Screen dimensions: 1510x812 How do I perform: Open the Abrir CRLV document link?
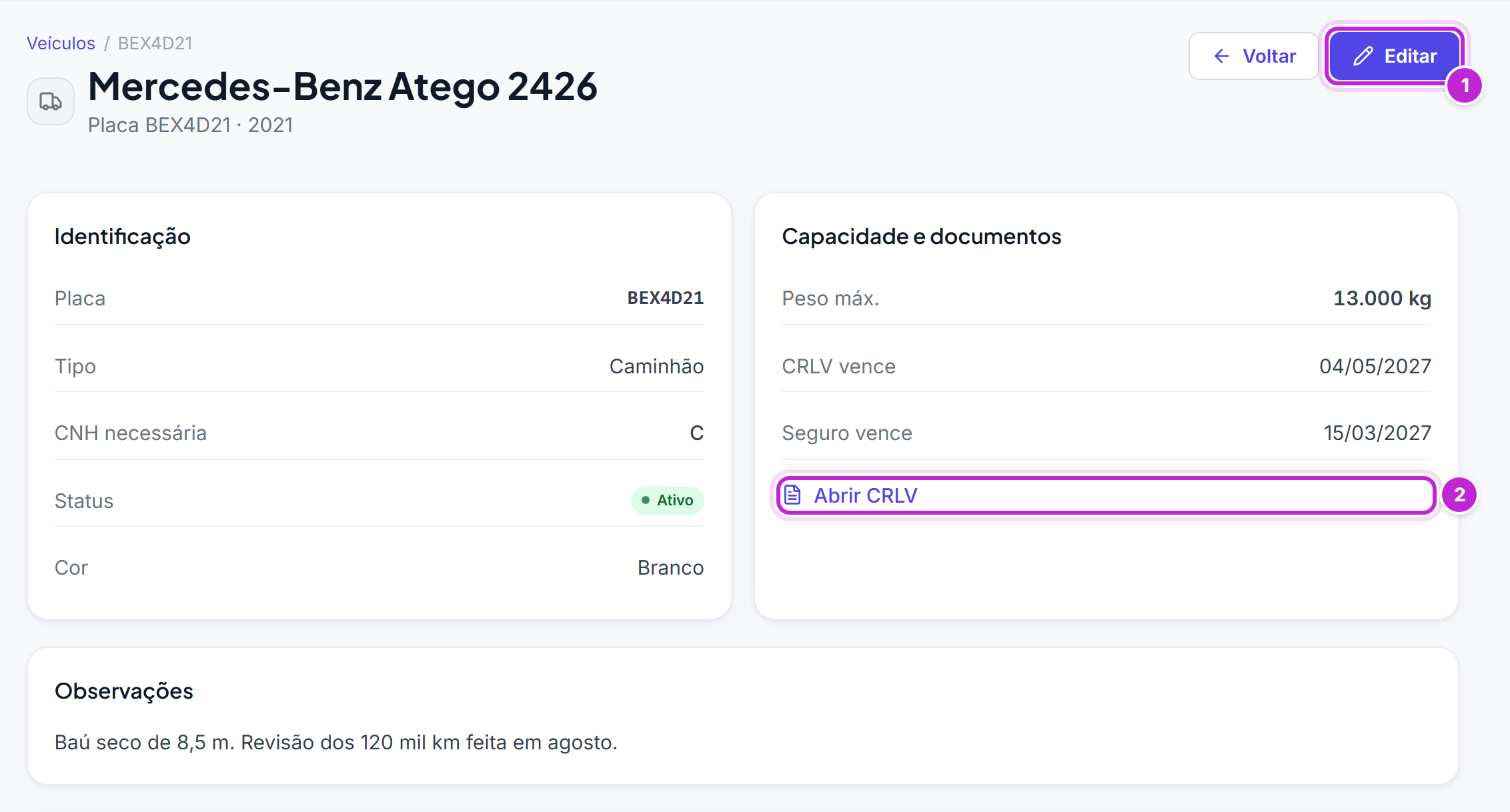coord(1106,495)
